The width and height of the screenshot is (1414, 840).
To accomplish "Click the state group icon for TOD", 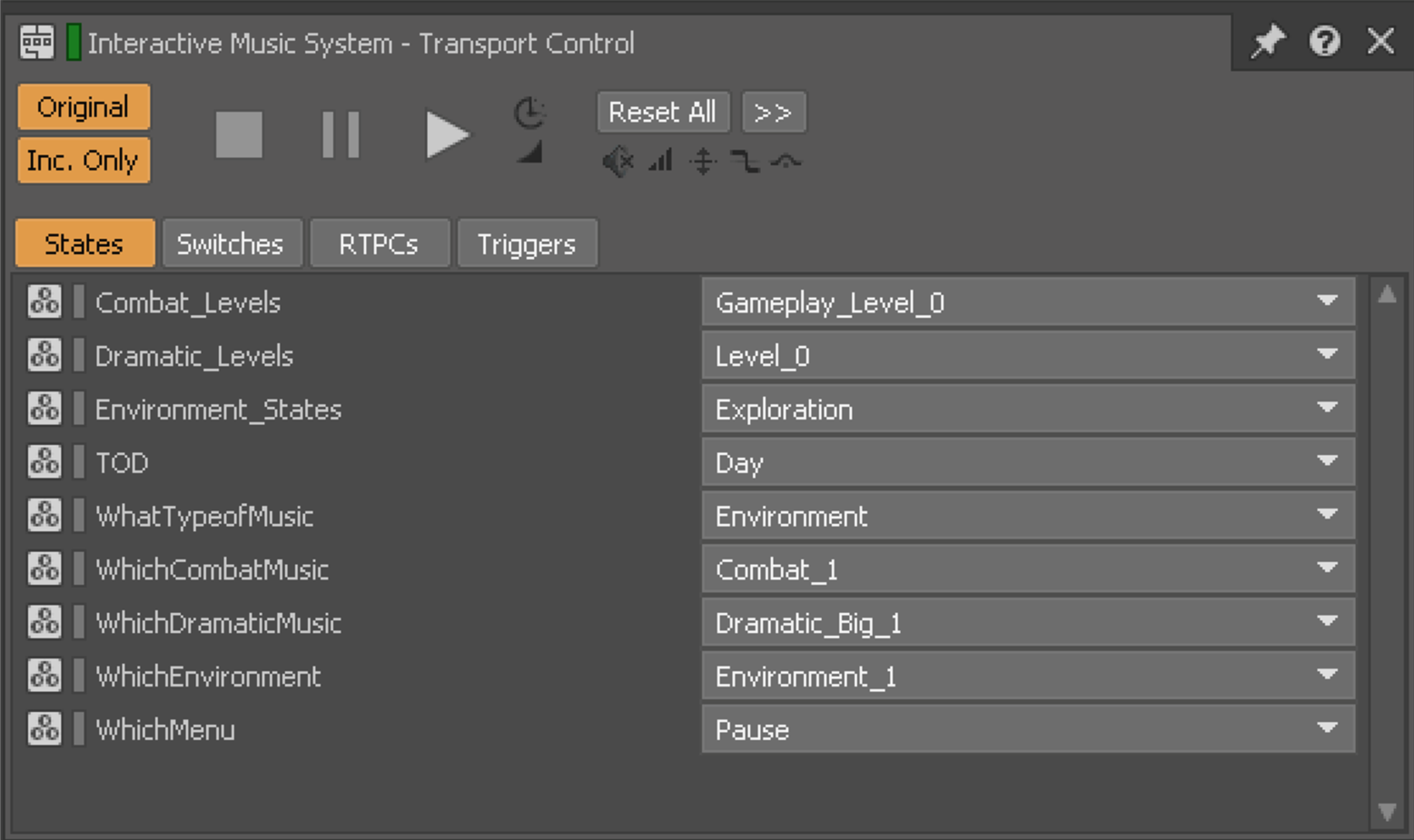I will pyautogui.click(x=44, y=462).
